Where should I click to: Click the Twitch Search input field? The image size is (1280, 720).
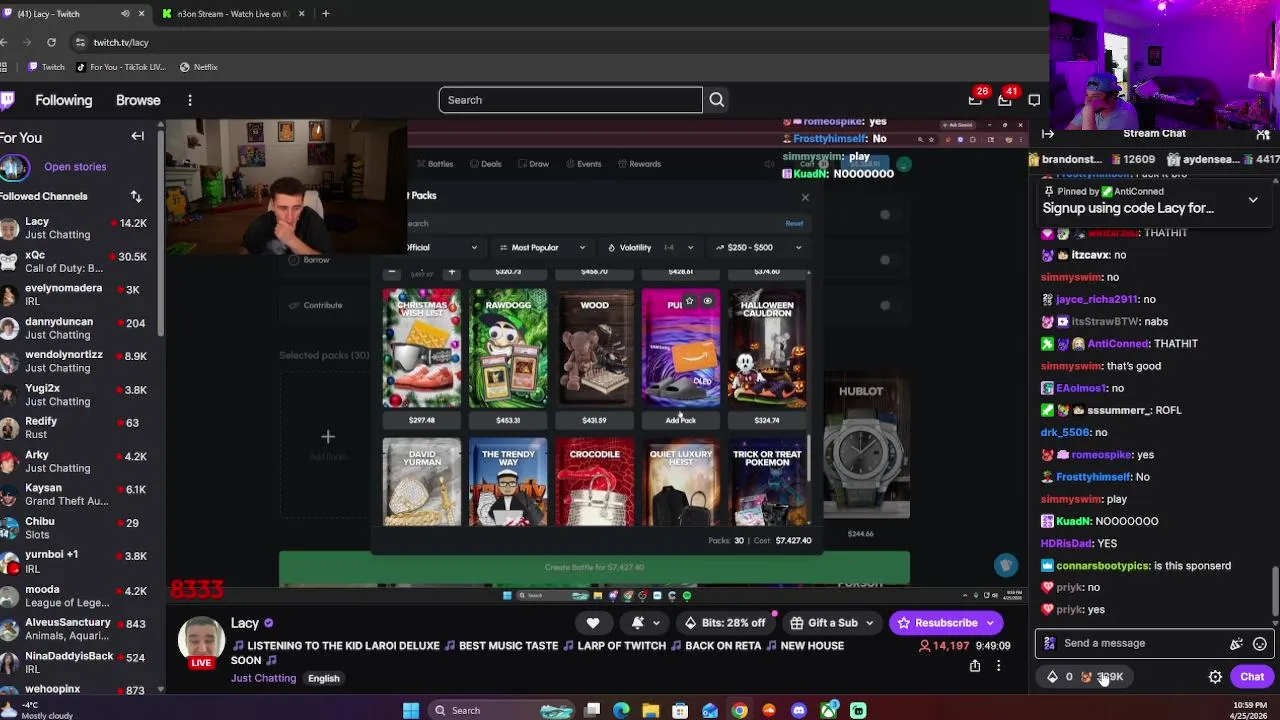pyautogui.click(x=570, y=100)
